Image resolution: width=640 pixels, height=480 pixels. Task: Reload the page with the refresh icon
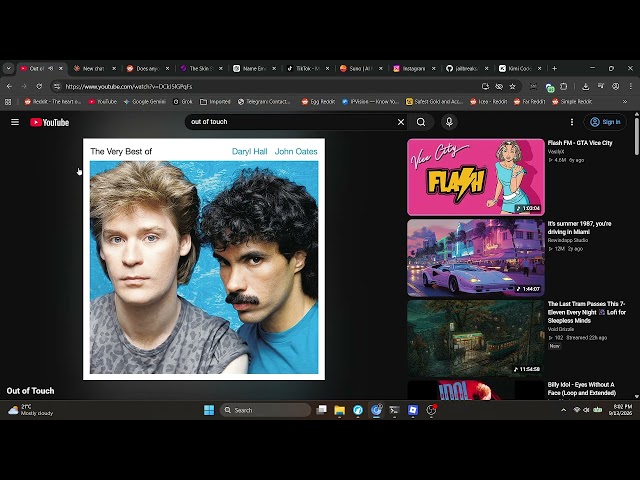click(x=39, y=87)
